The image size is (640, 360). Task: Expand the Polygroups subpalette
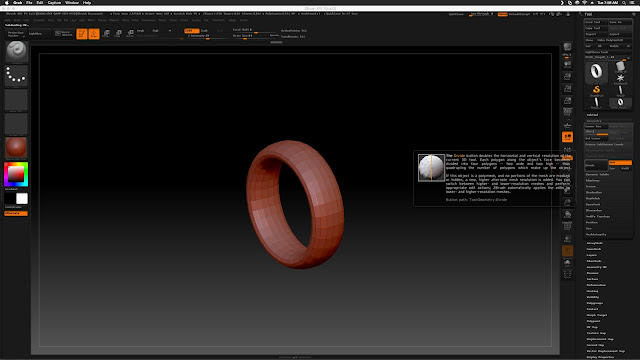click(x=595, y=303)
